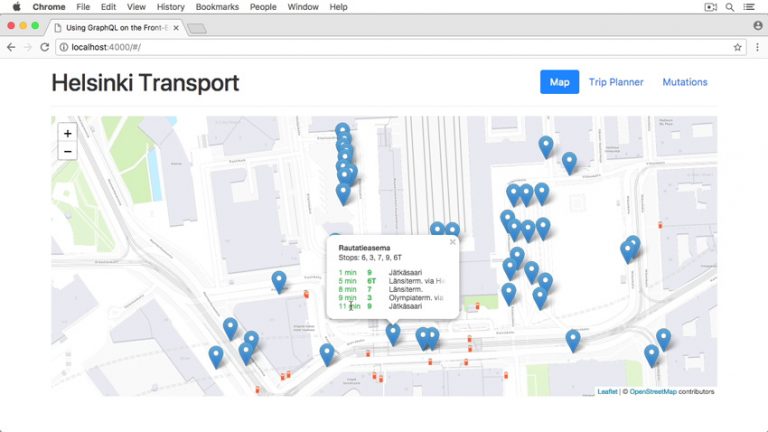Screen dimensions: 768x432
Task: Open the OpenStreetMap contributors link
Action: 653,391
